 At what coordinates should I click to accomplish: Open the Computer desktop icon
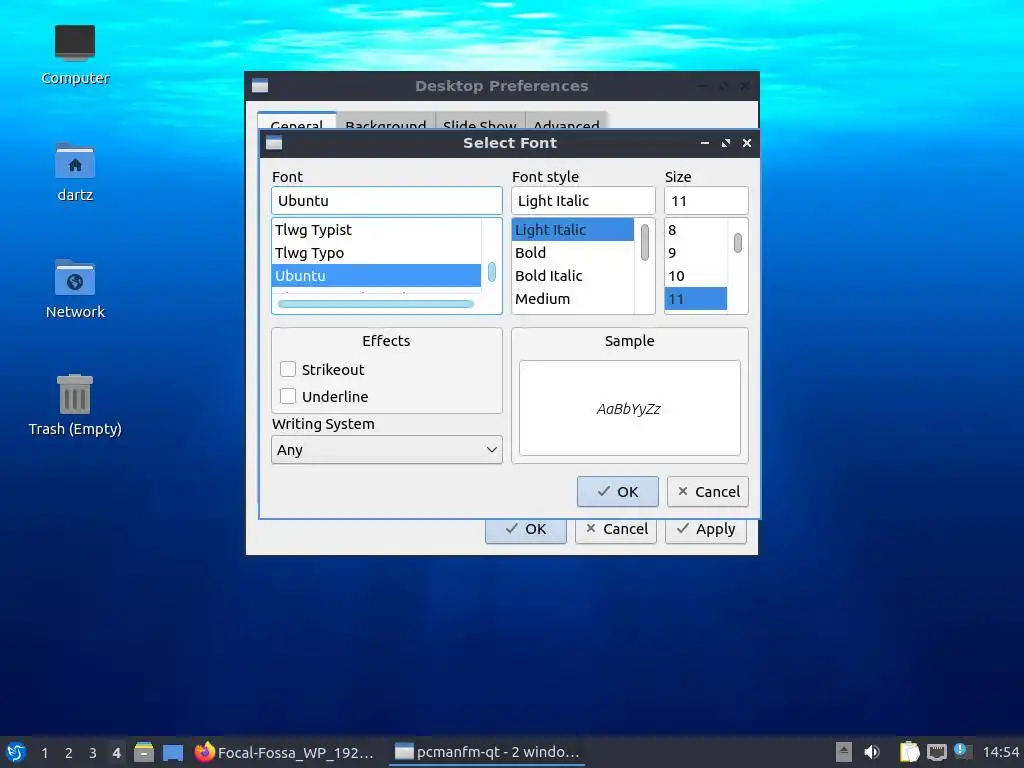[x=74, y=55]
